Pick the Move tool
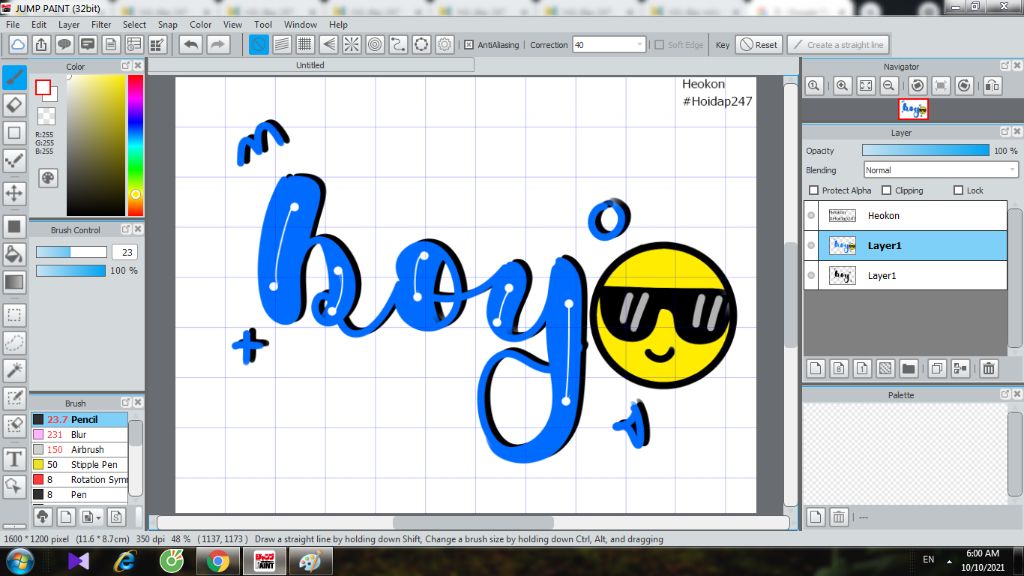This screenshot has height=576, width=1024. click(x=14, y=193)
